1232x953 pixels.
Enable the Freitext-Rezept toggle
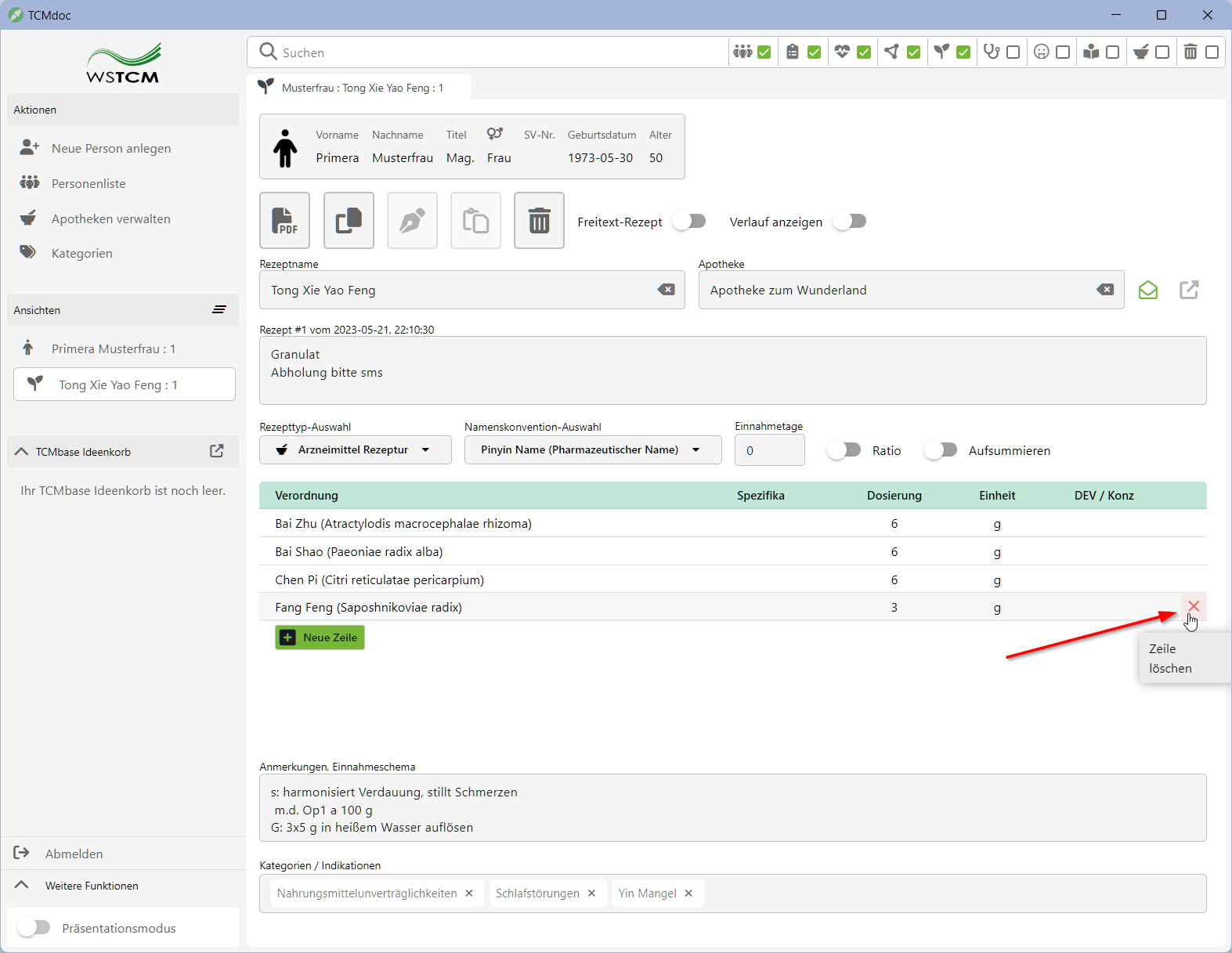pos(689,222)
